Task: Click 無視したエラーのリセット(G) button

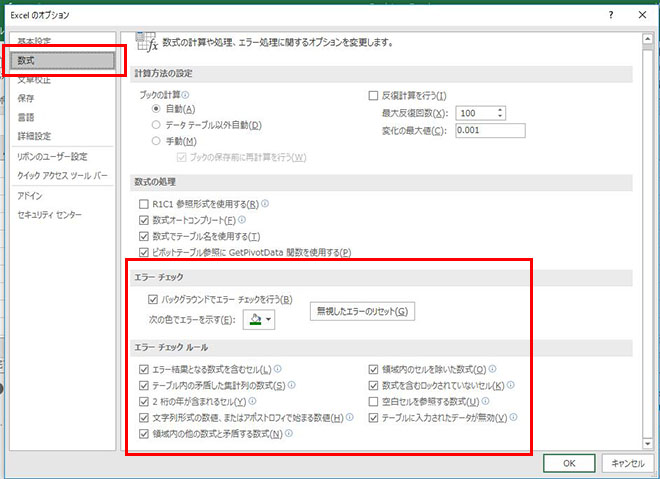Action: (362, 311)
